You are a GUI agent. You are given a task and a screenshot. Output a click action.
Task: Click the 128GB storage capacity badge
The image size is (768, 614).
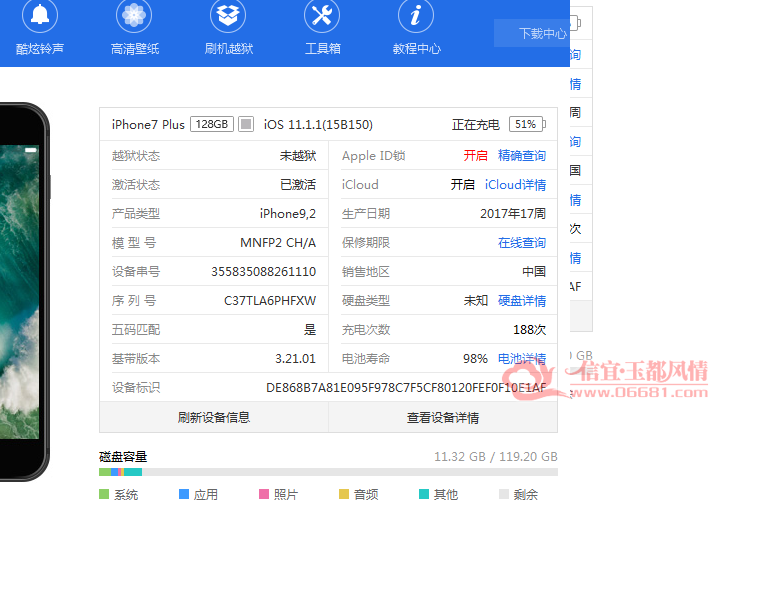point(212,124)
